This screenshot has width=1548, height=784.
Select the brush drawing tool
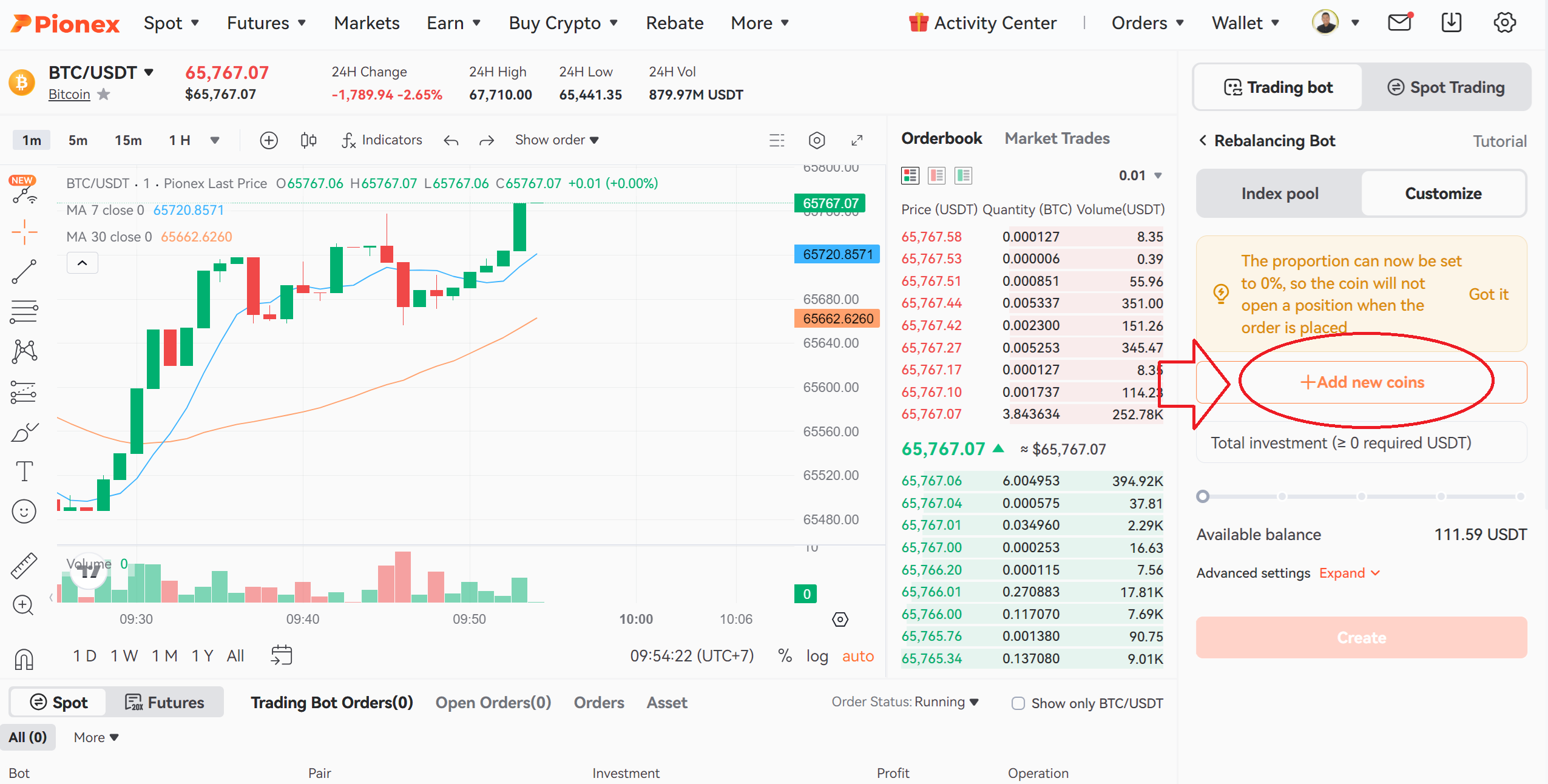point(24,432)
